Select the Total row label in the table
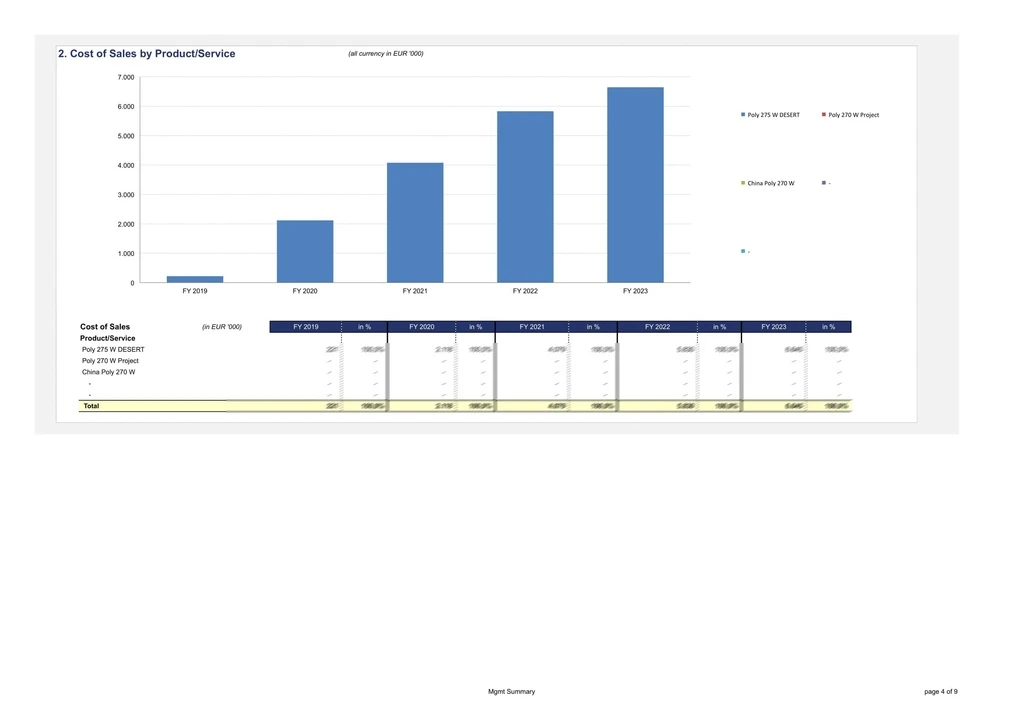This screenshot has height=724, width=1024. 91,406
